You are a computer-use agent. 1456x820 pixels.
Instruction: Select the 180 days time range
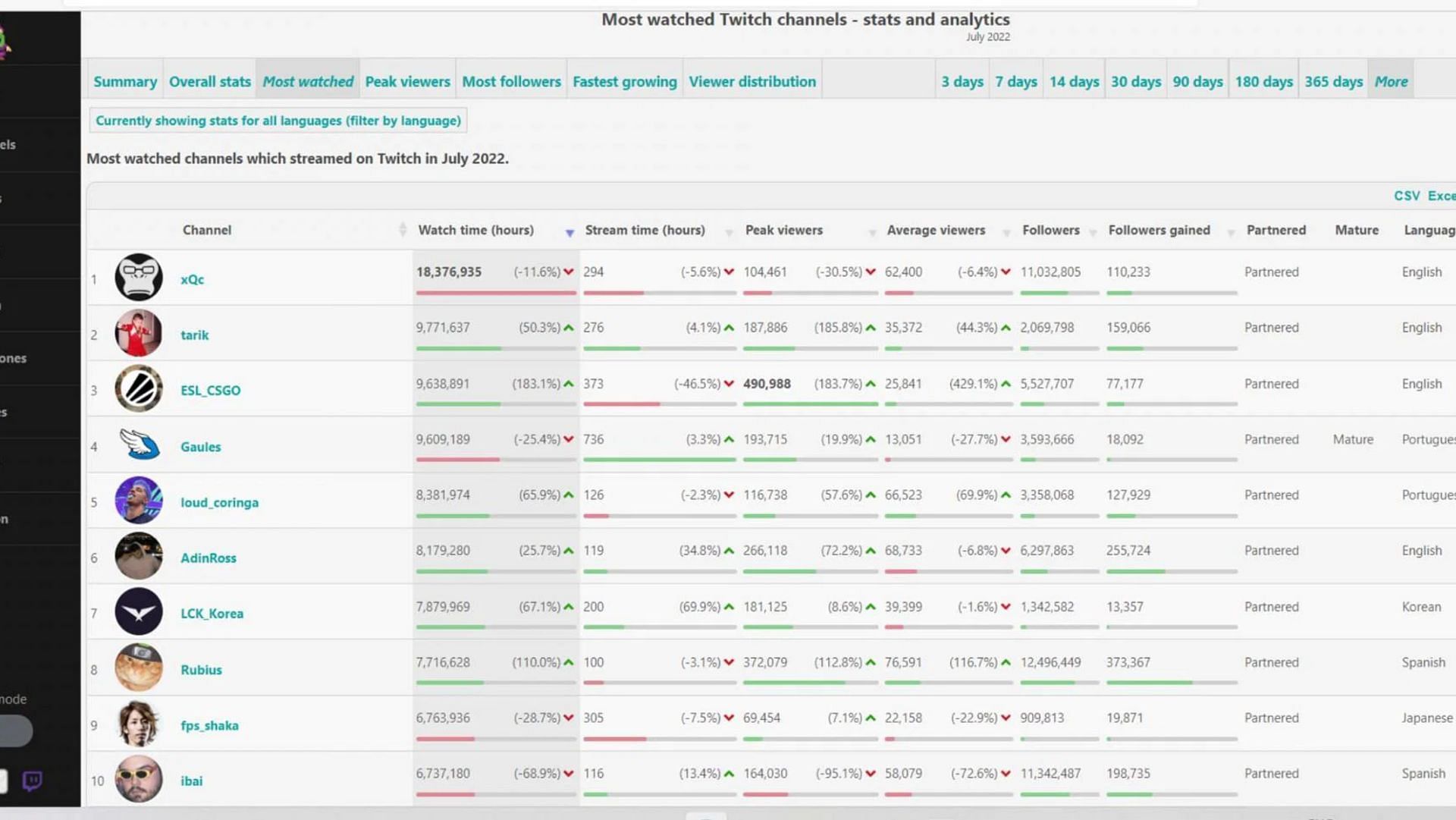point(1263,81)
